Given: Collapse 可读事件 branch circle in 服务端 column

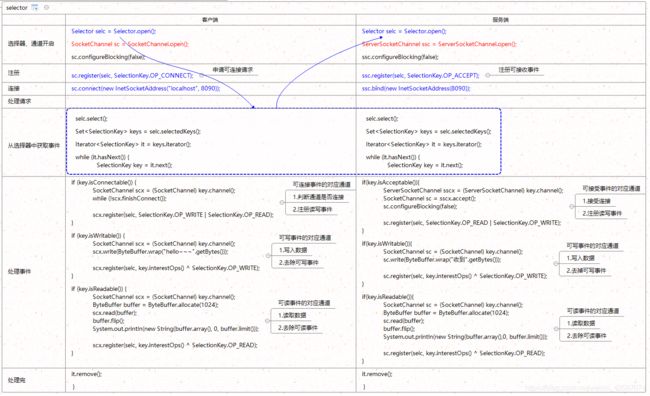Looking at the screenshot, I should [556, 328].
